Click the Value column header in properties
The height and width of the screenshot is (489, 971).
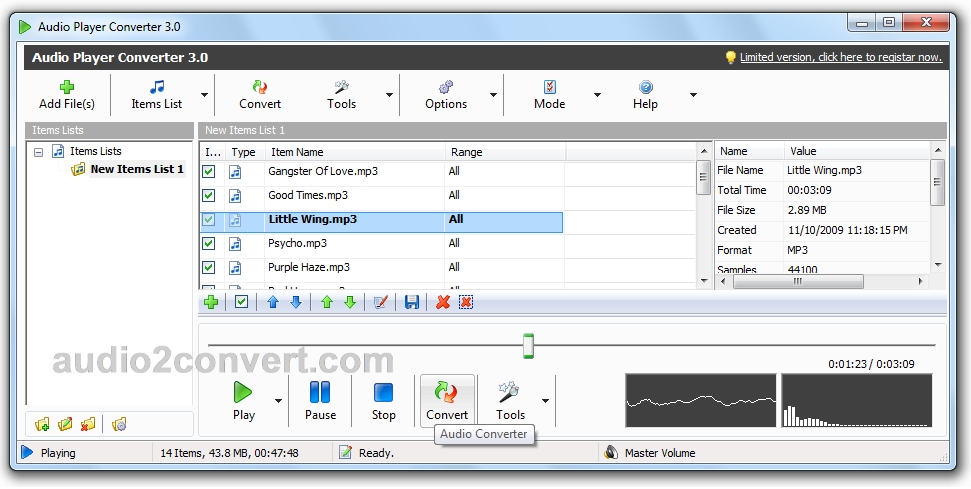(857, 151)
